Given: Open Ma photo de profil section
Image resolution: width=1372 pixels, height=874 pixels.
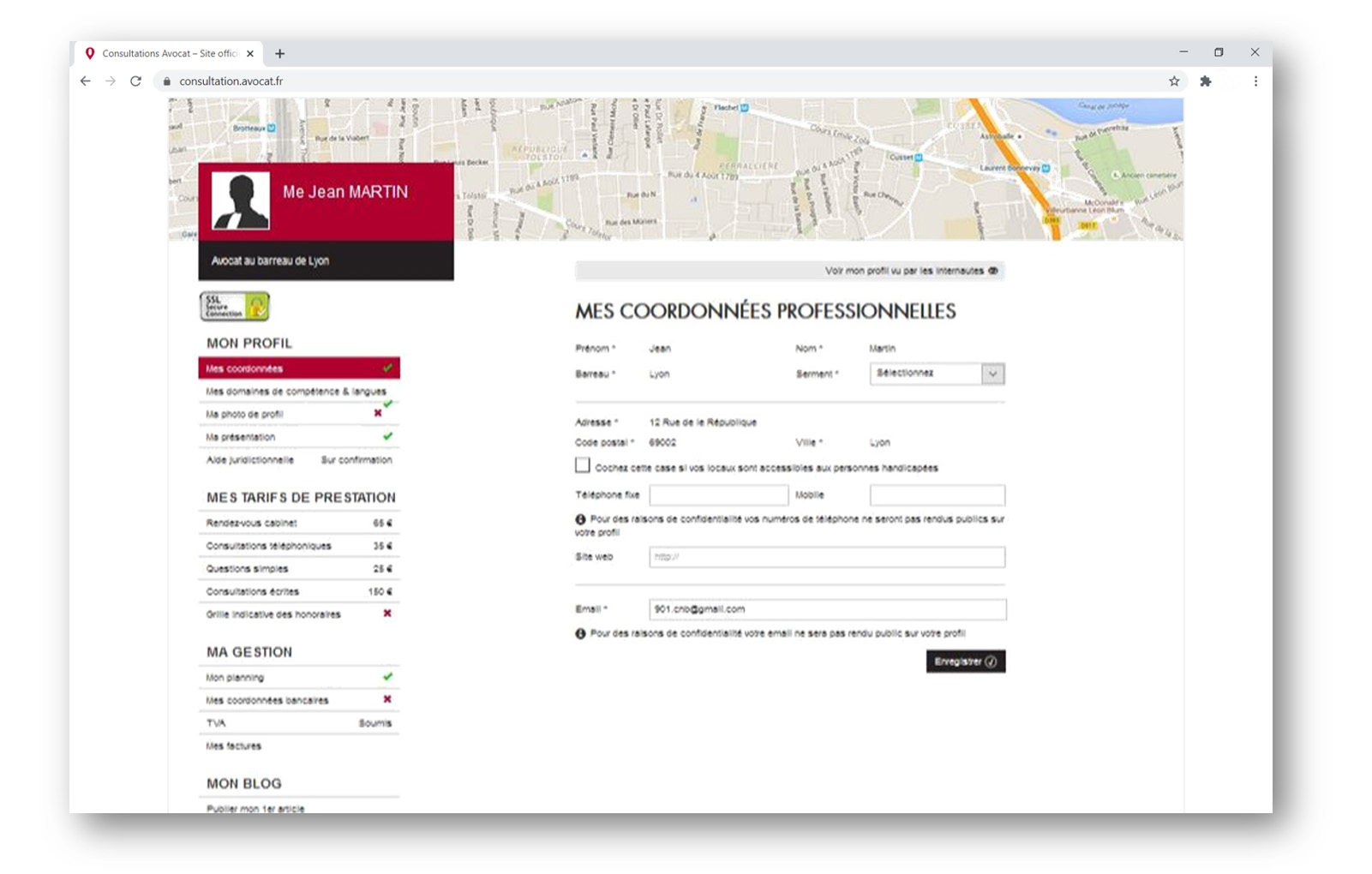Looking at the screenshot, I should pyautogui.click(x=299, y=414).
